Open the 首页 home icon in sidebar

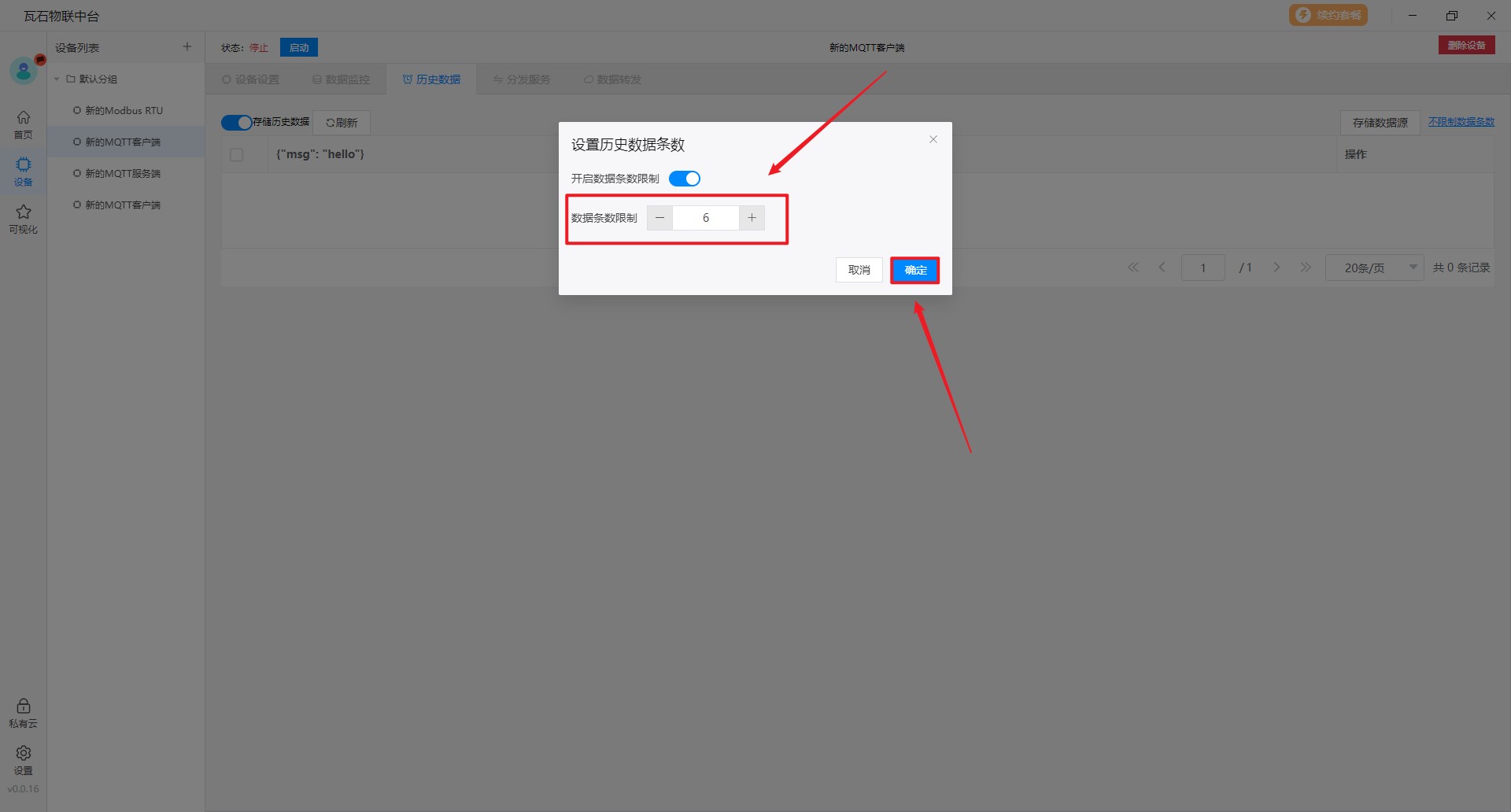point(24,124)
